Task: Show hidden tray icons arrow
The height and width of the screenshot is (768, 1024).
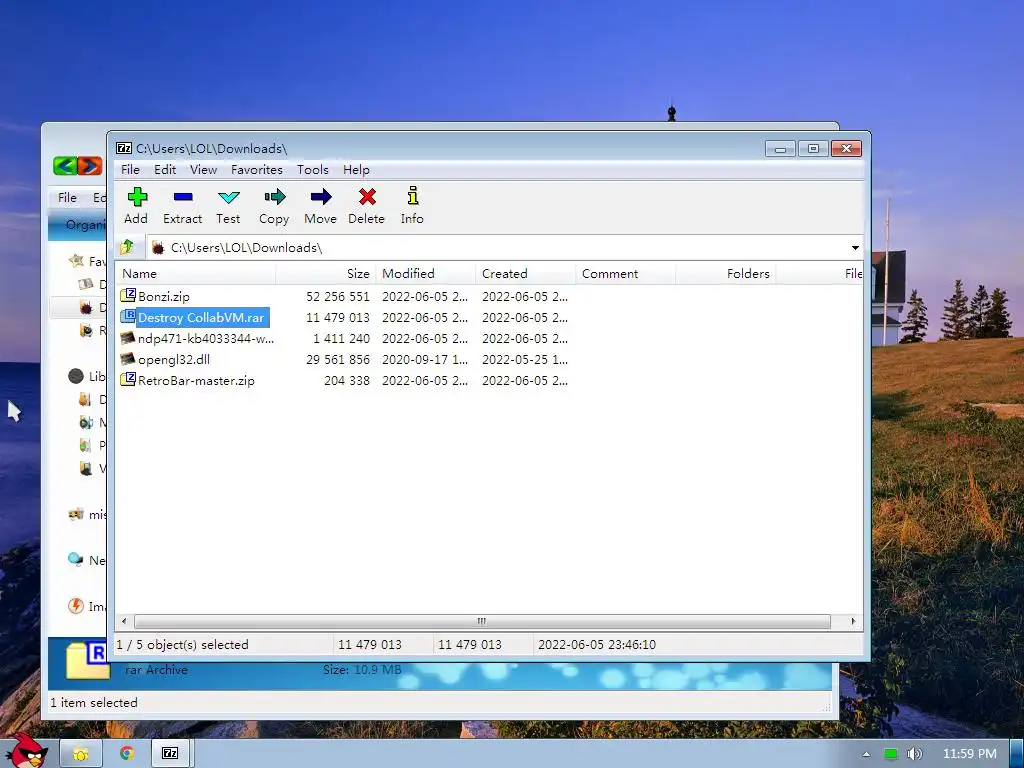Action: [x=866, y=754]
